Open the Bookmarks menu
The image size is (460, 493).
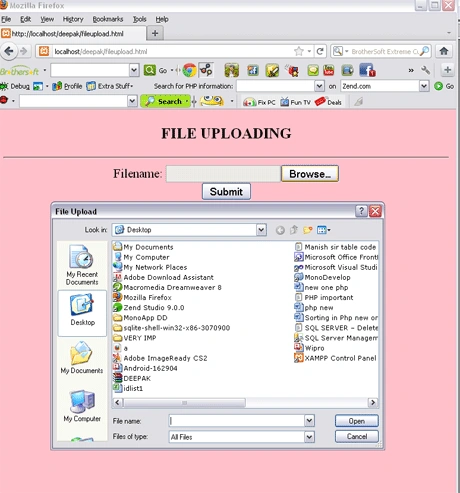pyautogui.click(x=108, y=19)
